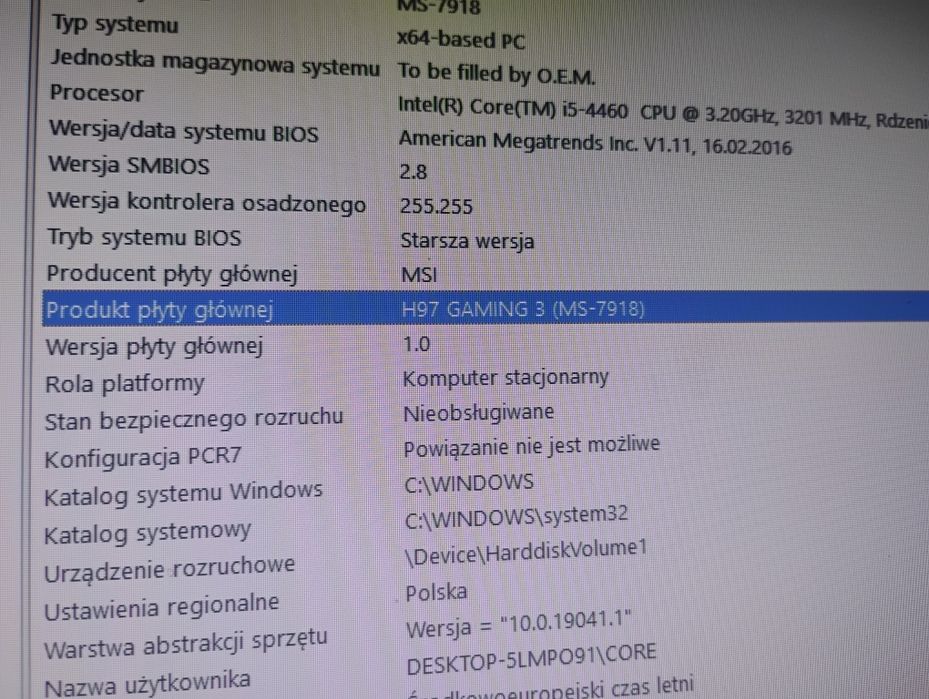Click 'Ustawienia regionalne' label
The height and width of the screenshot is (699, 929).
point(162,607)
